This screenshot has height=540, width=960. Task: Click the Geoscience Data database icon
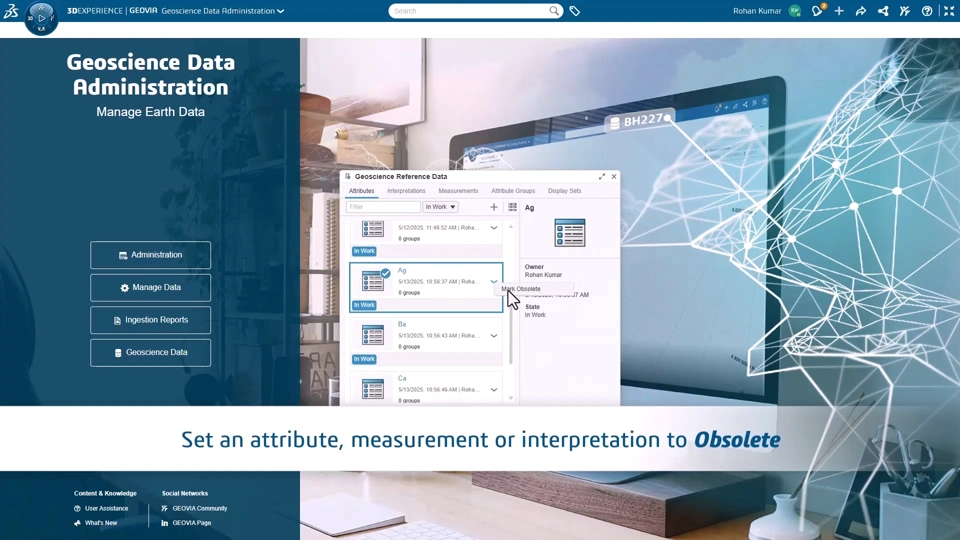118,353
